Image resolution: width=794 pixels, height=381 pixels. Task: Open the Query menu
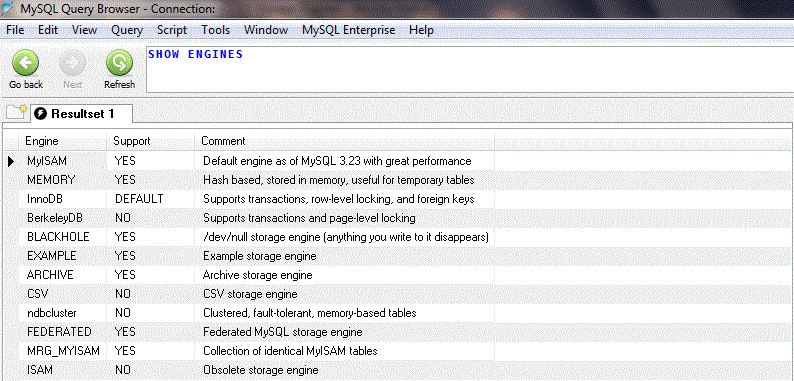(127, 30)
